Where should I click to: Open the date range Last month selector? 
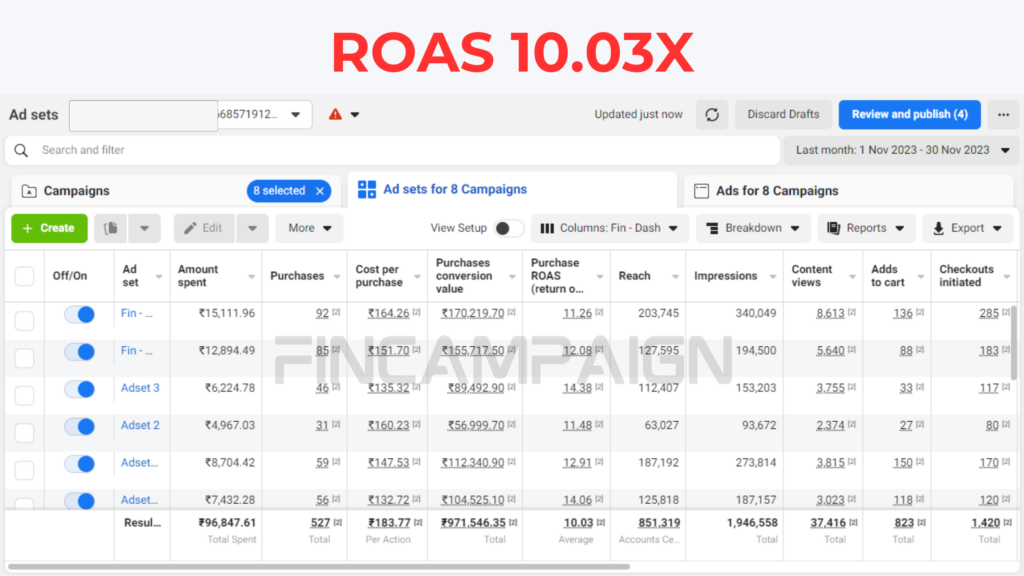pyautogui.click(x=900, y=150)
